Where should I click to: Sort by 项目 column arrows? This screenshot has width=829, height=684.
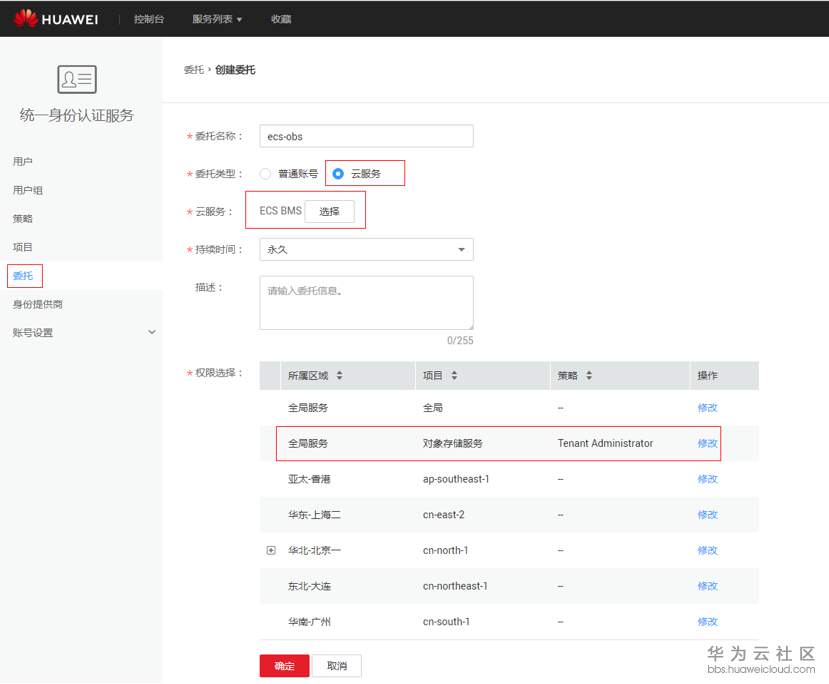click(x=454, y=375)
